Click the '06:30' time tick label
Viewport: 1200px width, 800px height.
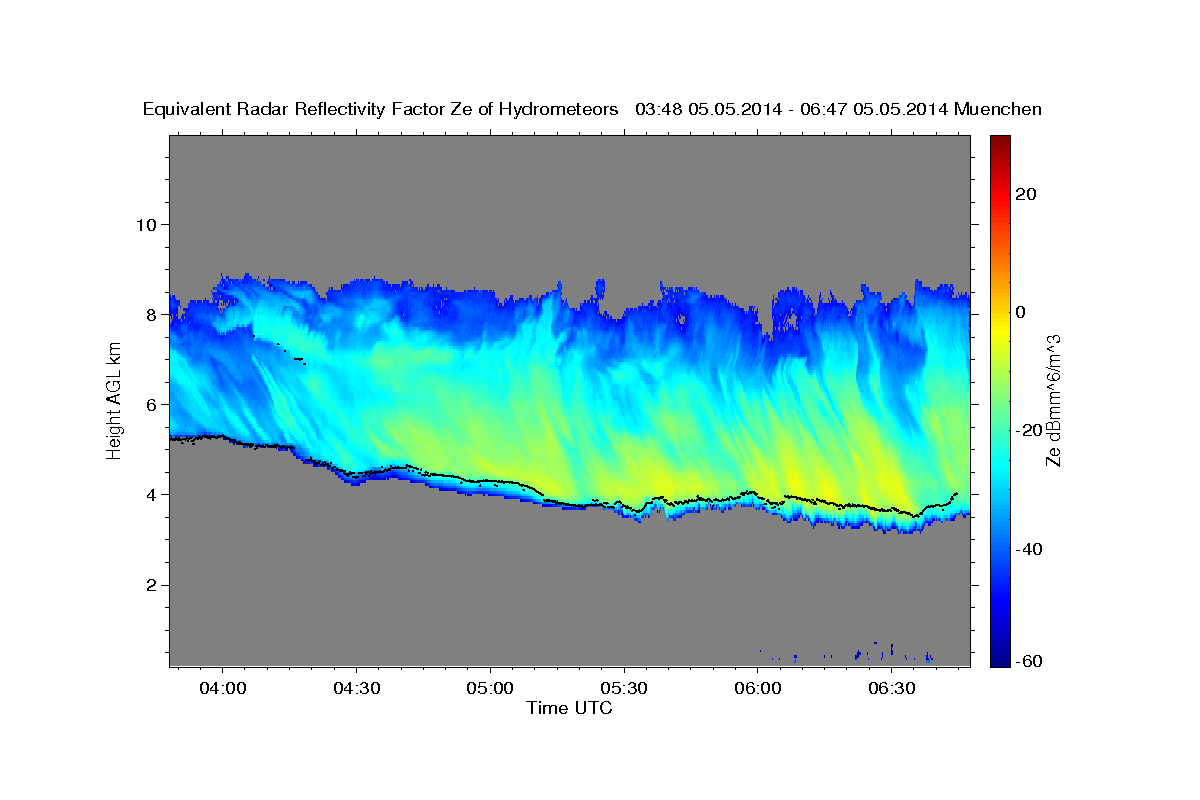click(x=892, y=689)
